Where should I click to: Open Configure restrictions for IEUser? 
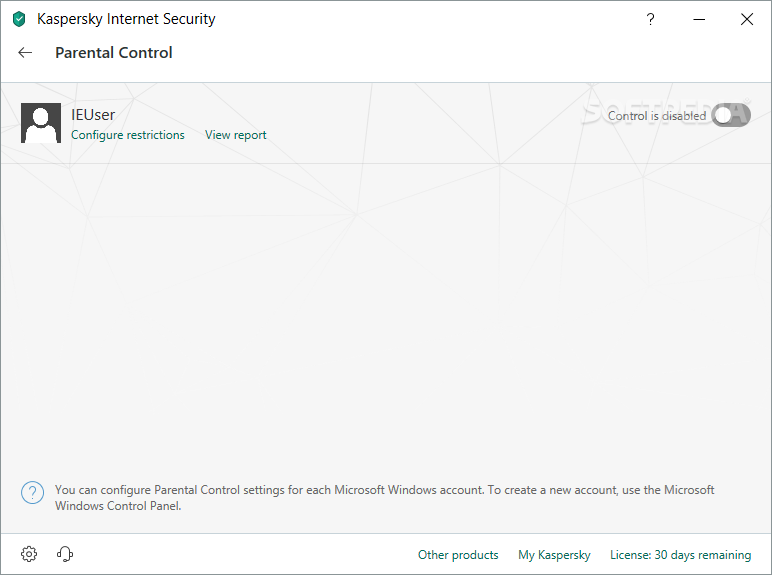(x=128, y=135)
